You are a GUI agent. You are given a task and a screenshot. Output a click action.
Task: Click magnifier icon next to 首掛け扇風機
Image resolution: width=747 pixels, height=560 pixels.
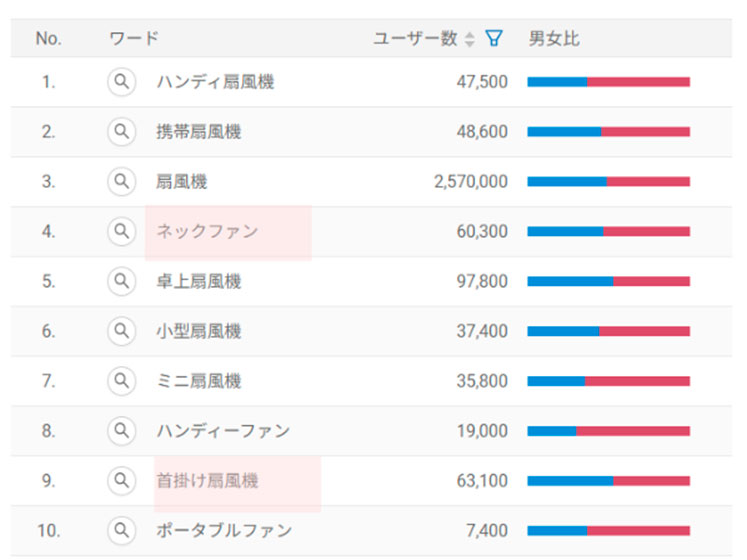pyautogui.click(x=121, y=480)
